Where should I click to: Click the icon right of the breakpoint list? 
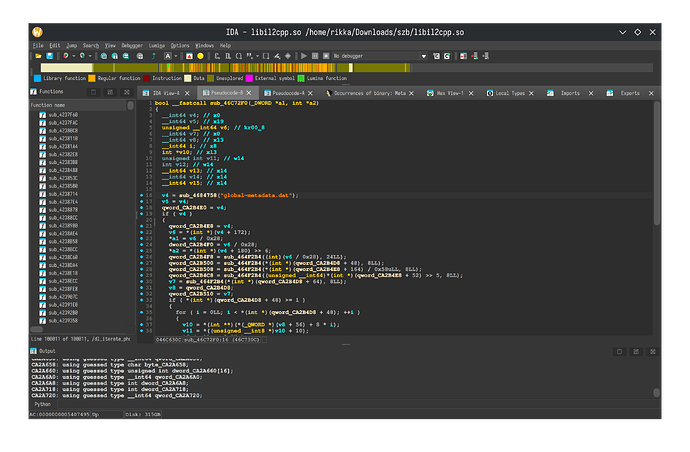pos(474,56)
